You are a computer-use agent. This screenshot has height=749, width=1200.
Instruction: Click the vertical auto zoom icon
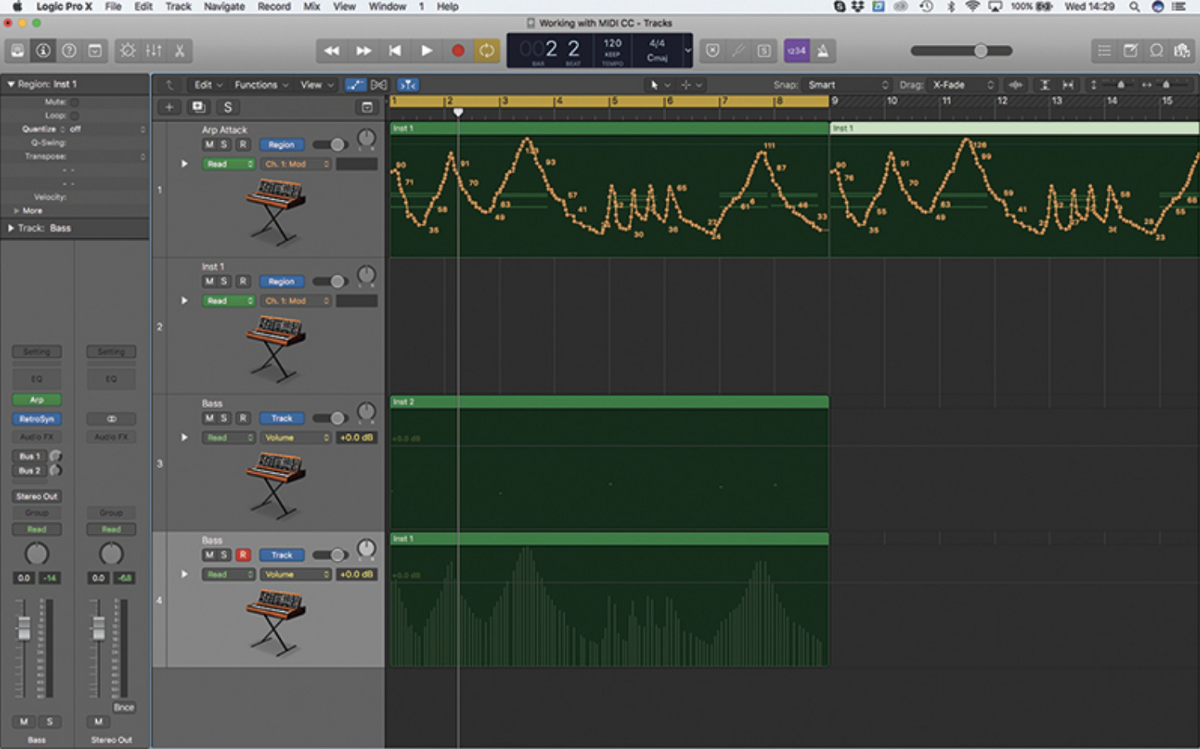coord(1044,85)
